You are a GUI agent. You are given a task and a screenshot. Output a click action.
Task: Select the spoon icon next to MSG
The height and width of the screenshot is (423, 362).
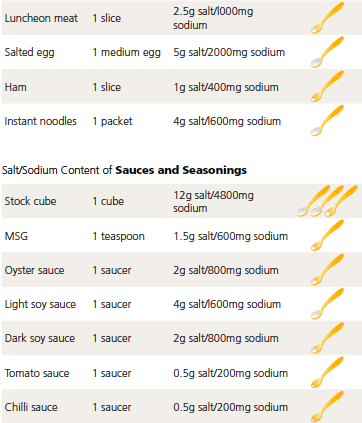pyautogui.click(x=327, y=235)
